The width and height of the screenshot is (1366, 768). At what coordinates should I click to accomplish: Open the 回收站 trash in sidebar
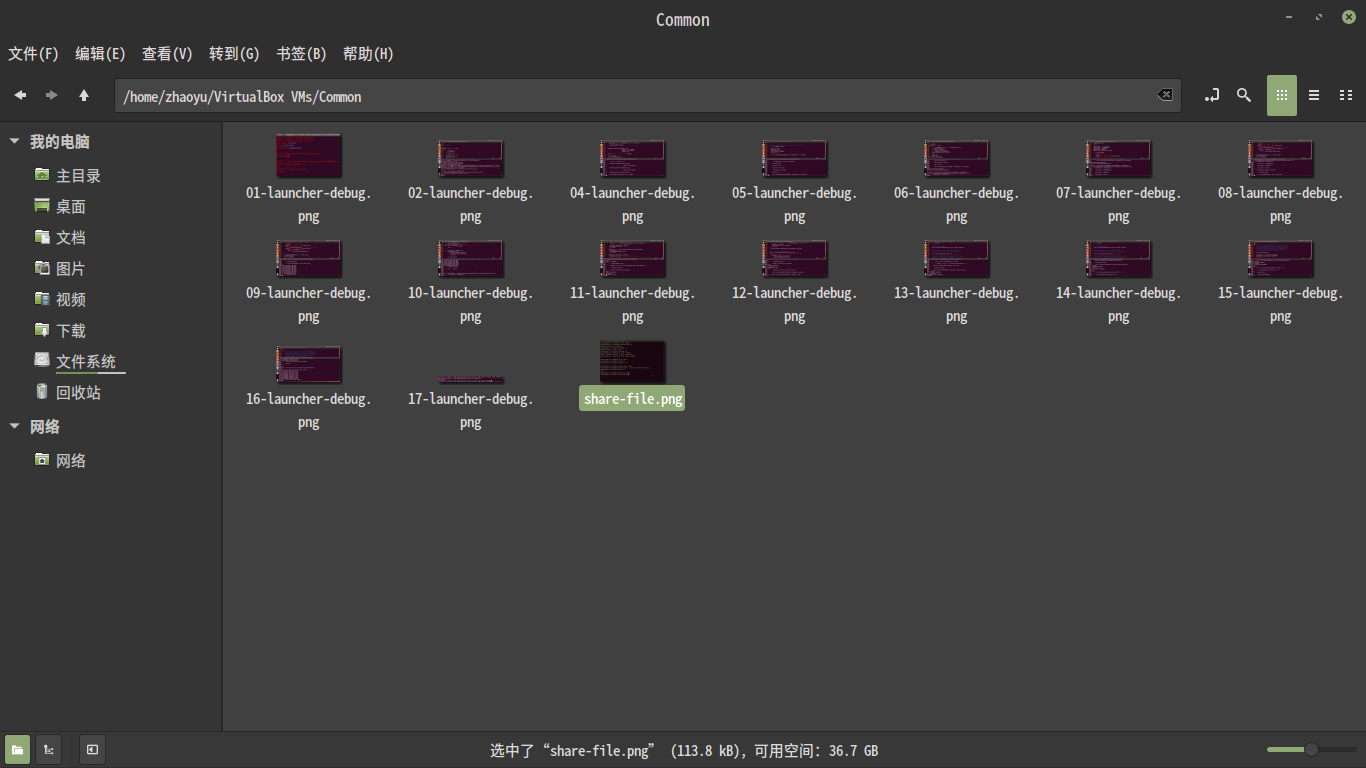[78, 393]
